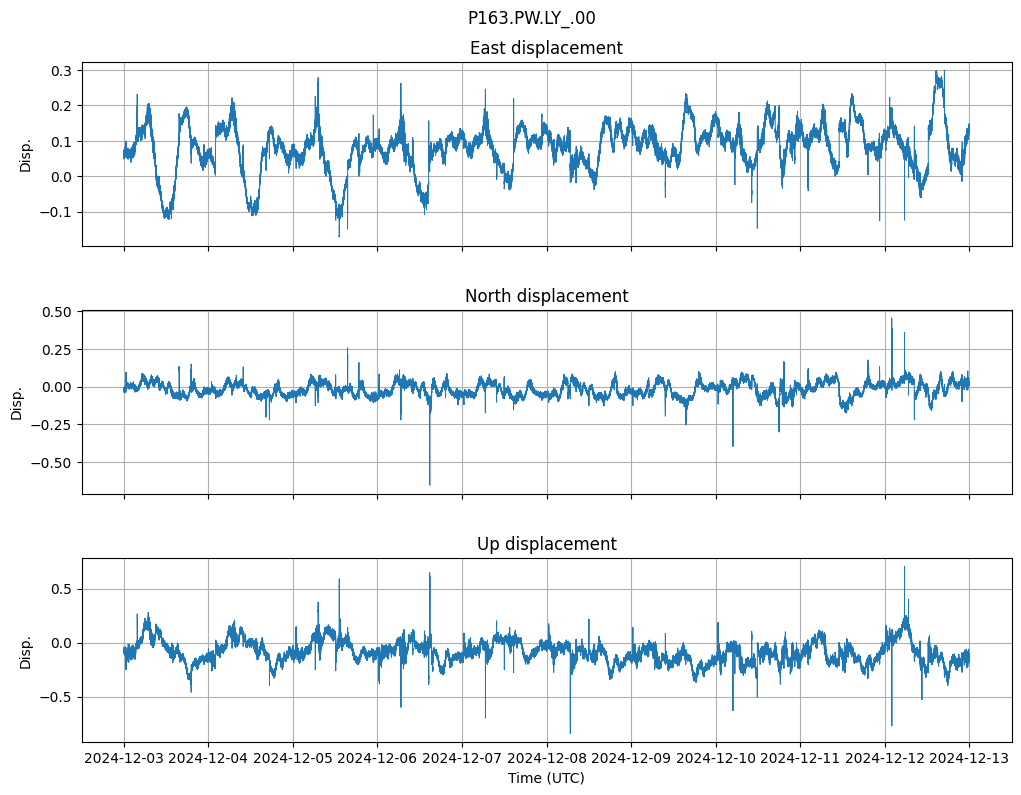Click the Disp. label of the Up plot

coord(26,650)
